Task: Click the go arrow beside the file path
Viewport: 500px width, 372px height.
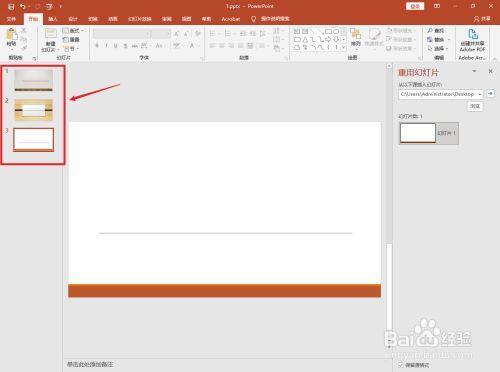Action: (x=490, y=94)
